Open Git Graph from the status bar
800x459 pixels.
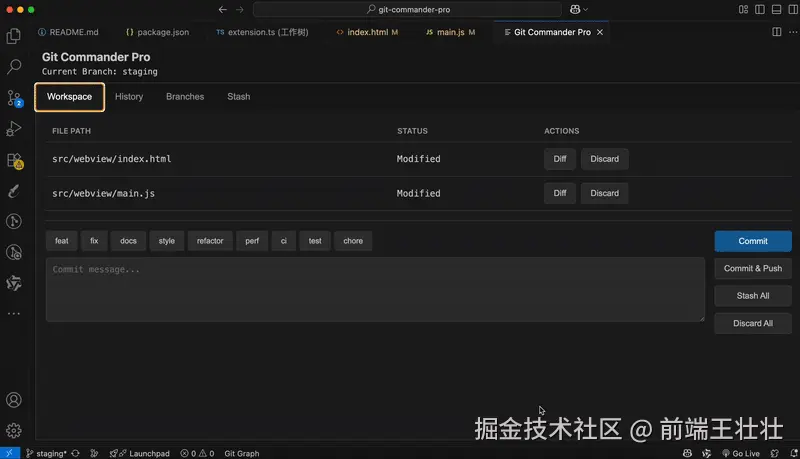click(x=242, y=453)
